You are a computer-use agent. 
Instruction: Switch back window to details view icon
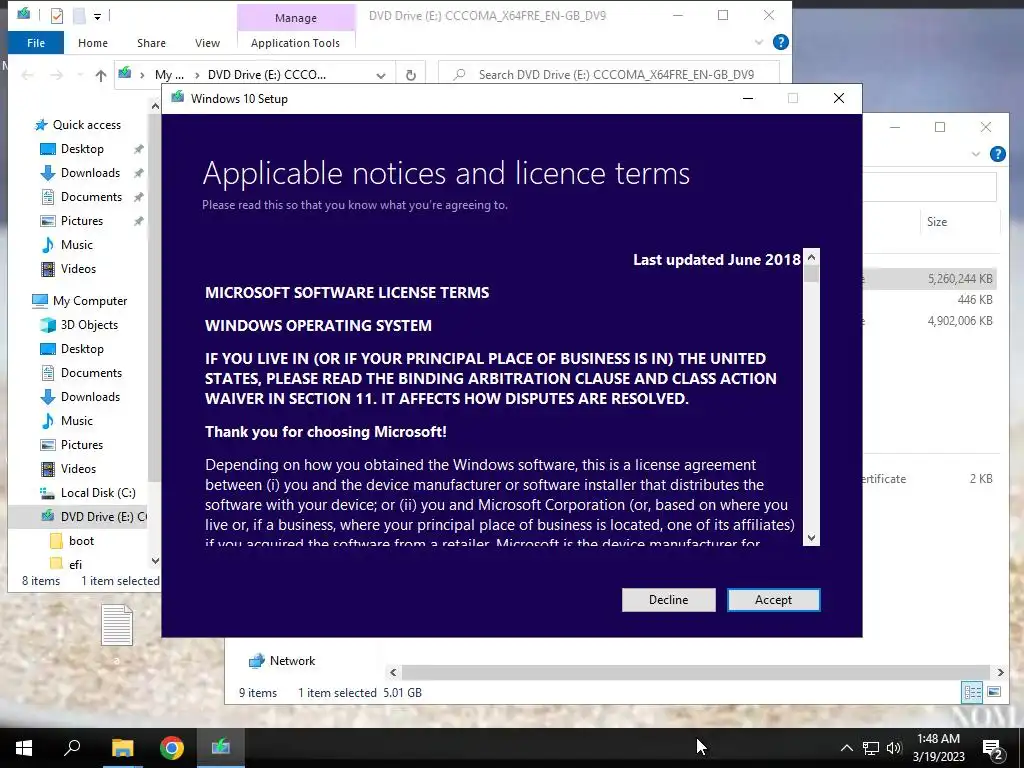[972, 692]
